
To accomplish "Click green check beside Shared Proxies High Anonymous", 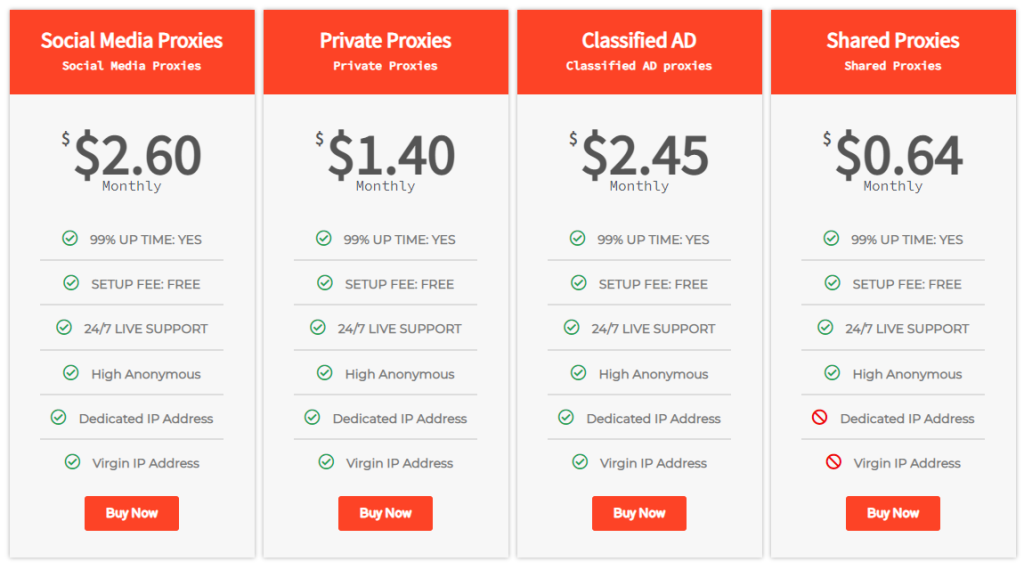I will [x=832, y=373].
